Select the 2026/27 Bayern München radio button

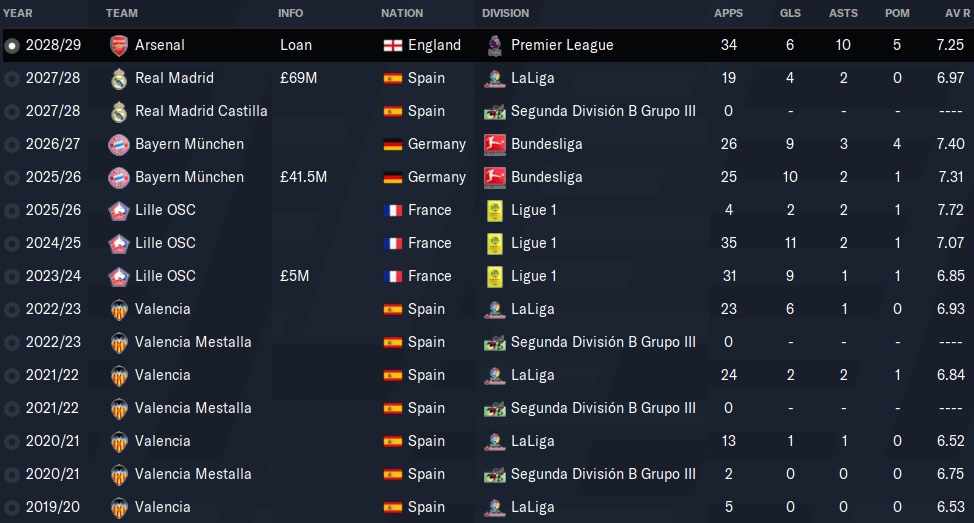[x=12, y=145]
